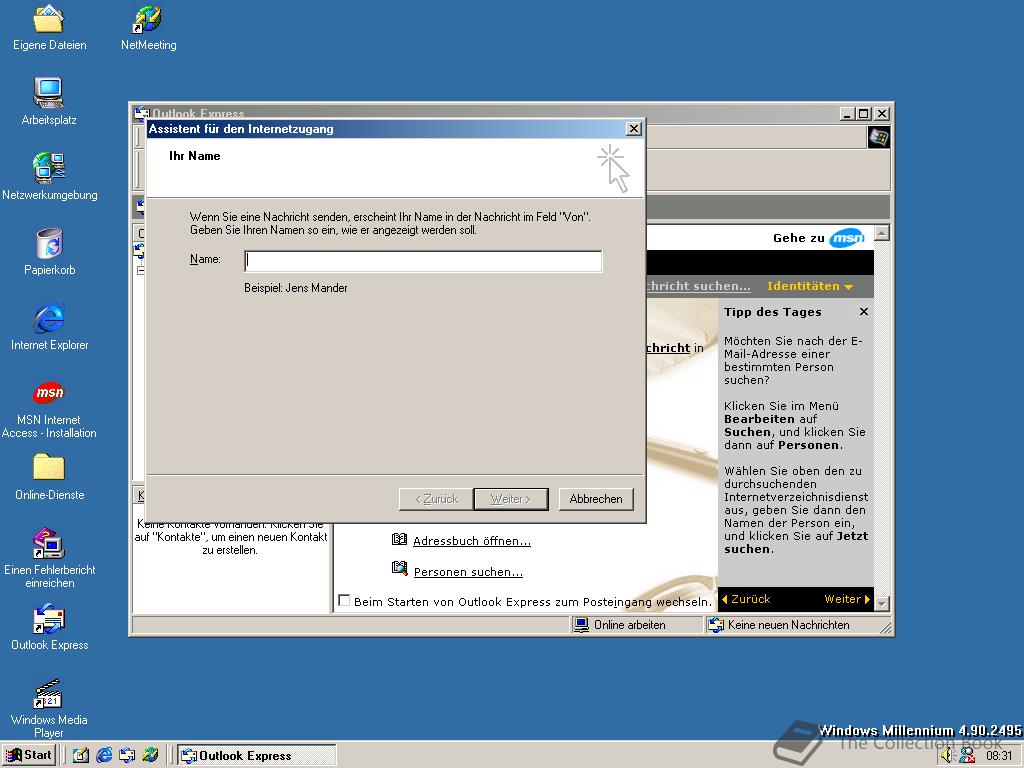Image resolution: width=1024 pixels, height=768 pixels.
Task: Go to previous tip with Zurück
Action: (x=746, y=599)
